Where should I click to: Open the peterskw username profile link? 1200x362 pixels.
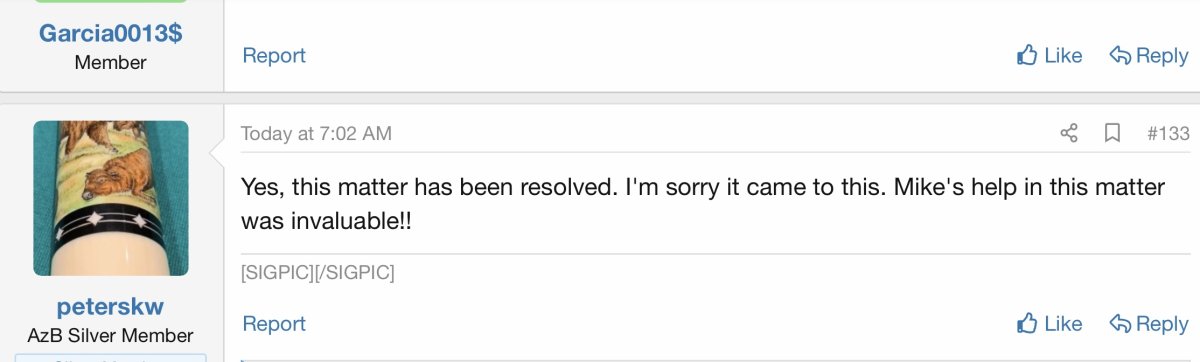tap(111, 307)
